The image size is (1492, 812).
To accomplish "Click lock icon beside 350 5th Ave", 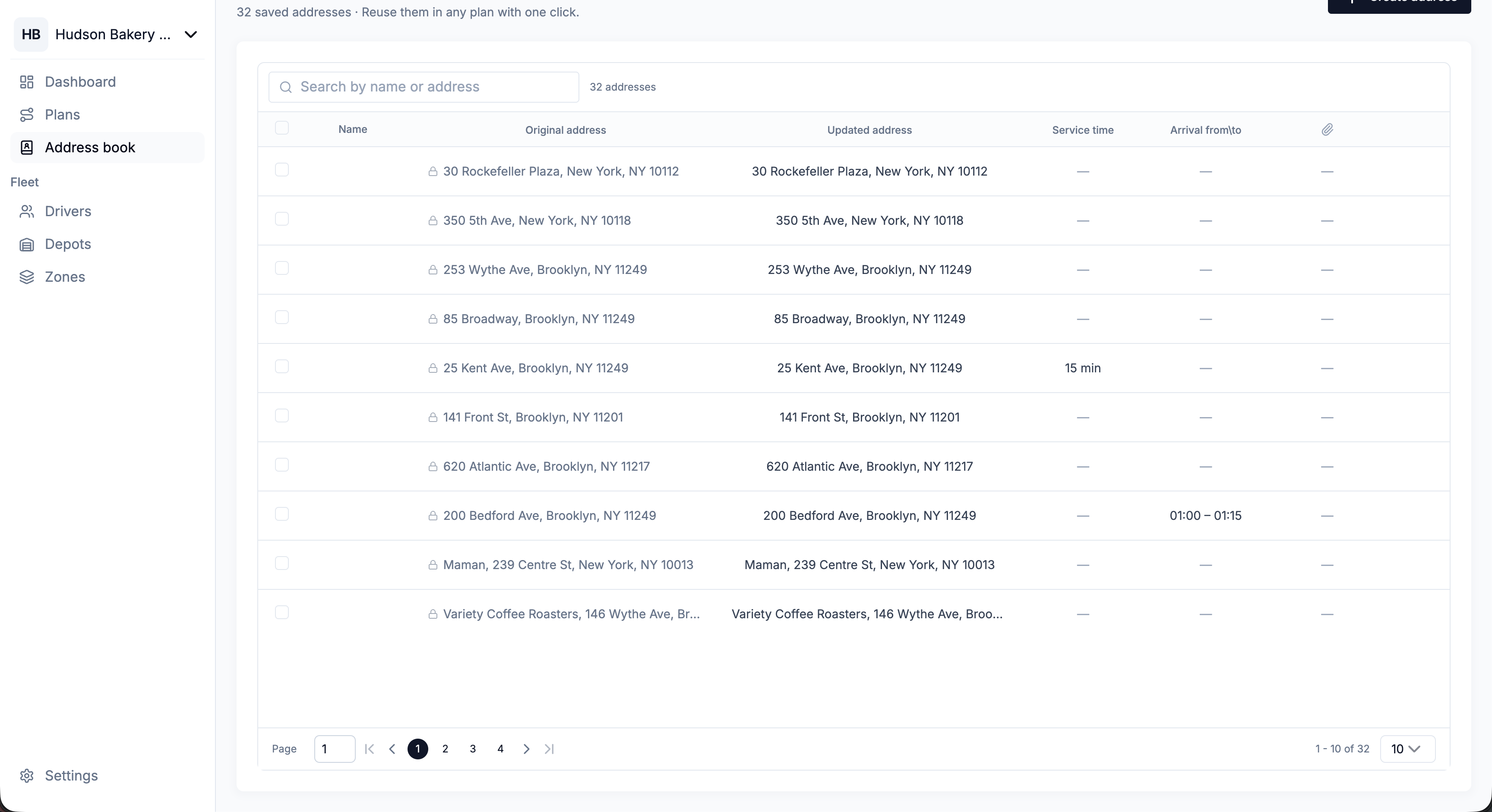I will pos(433,220).
